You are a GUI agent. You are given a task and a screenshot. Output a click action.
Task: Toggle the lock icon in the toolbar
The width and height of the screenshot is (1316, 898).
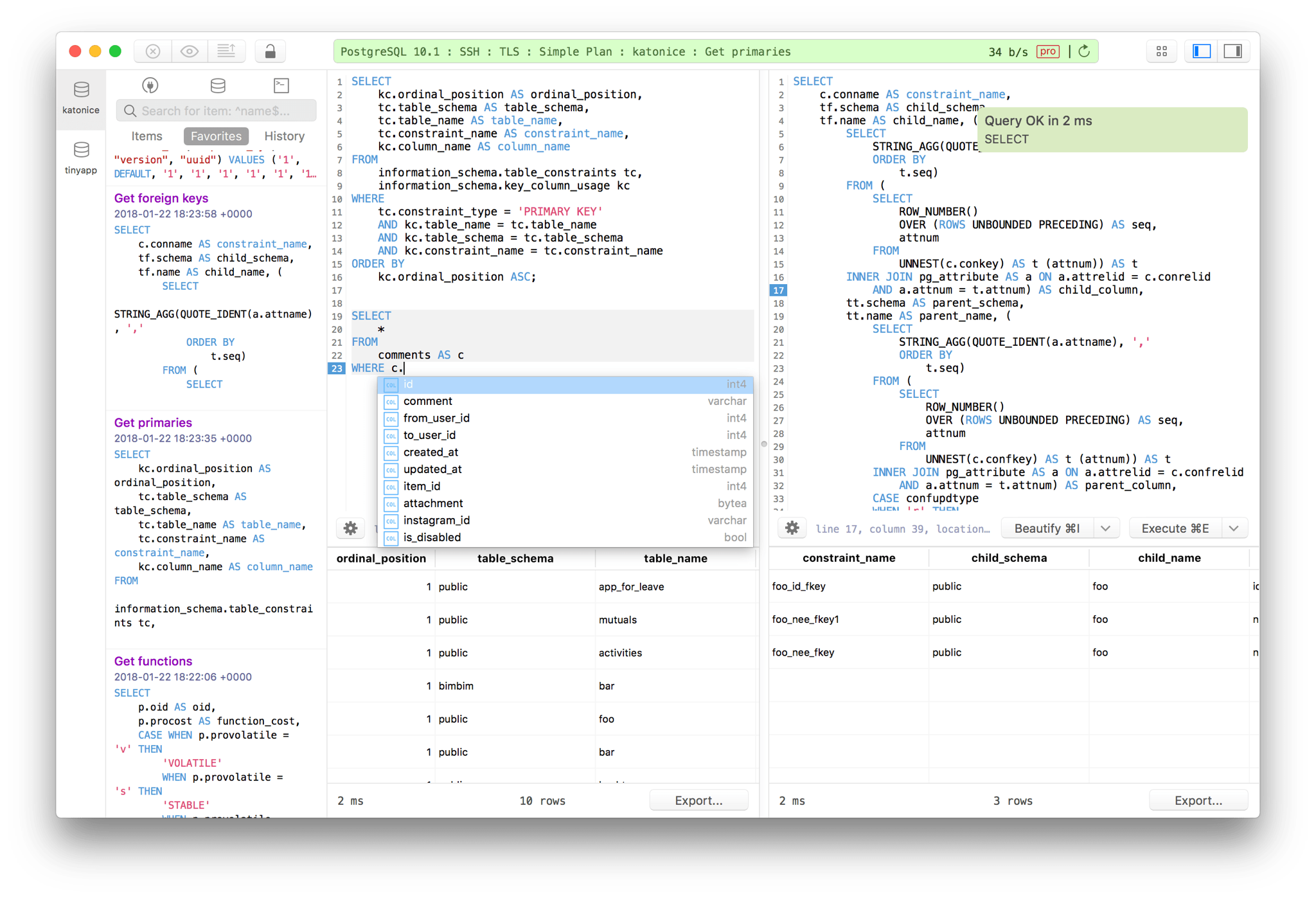click(x=270, y=51)
